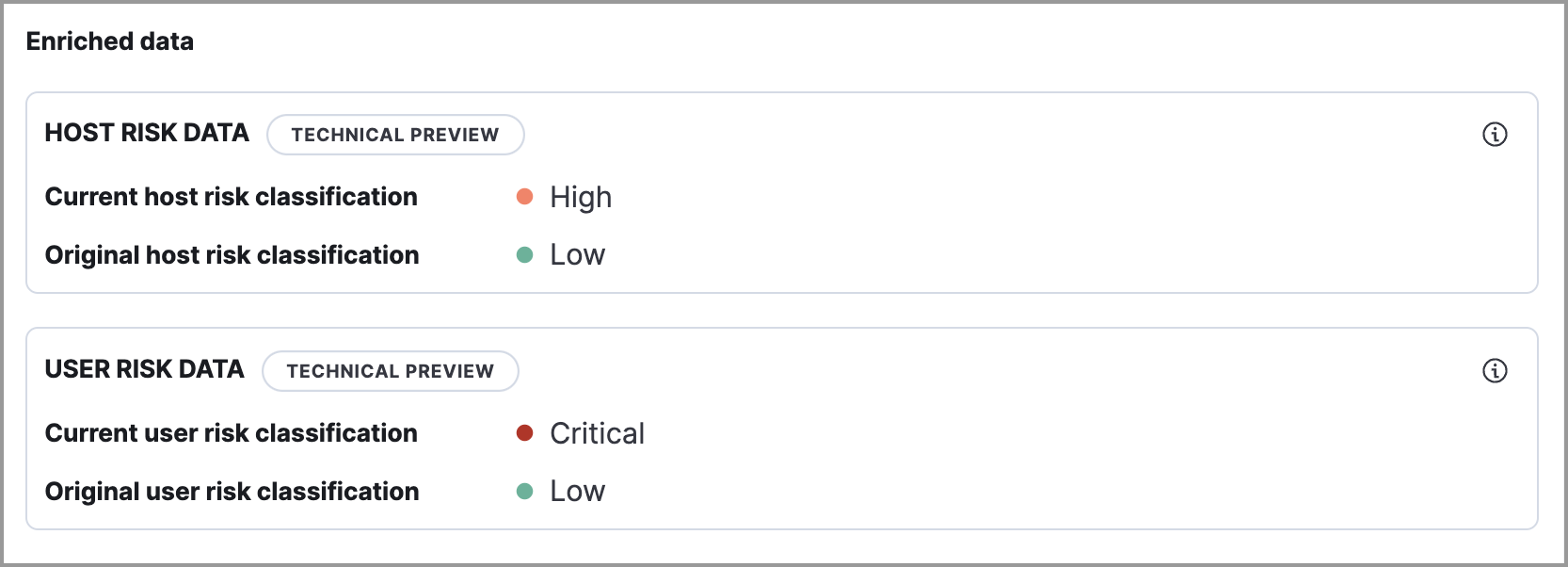Click the Enriched data title
The height and width of the screenshot is (567, 1568).
coord(110,40)
